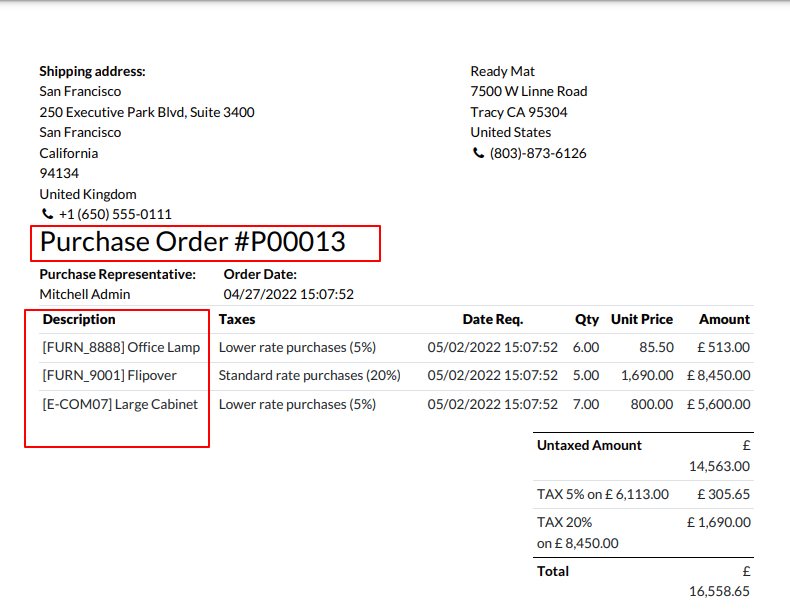
Task: Click the '[FURN_9001] Flipover' description
Action: [109, 376]
